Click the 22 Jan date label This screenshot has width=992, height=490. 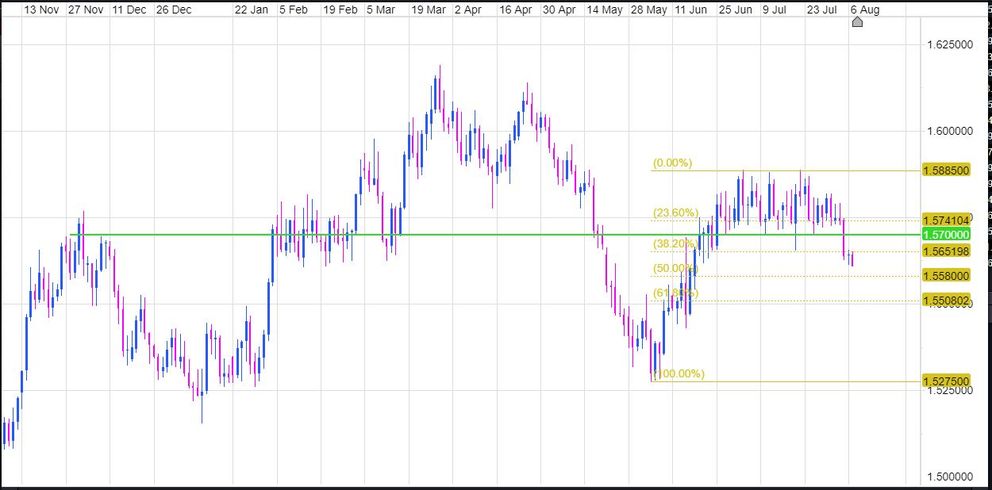[252, 10]
